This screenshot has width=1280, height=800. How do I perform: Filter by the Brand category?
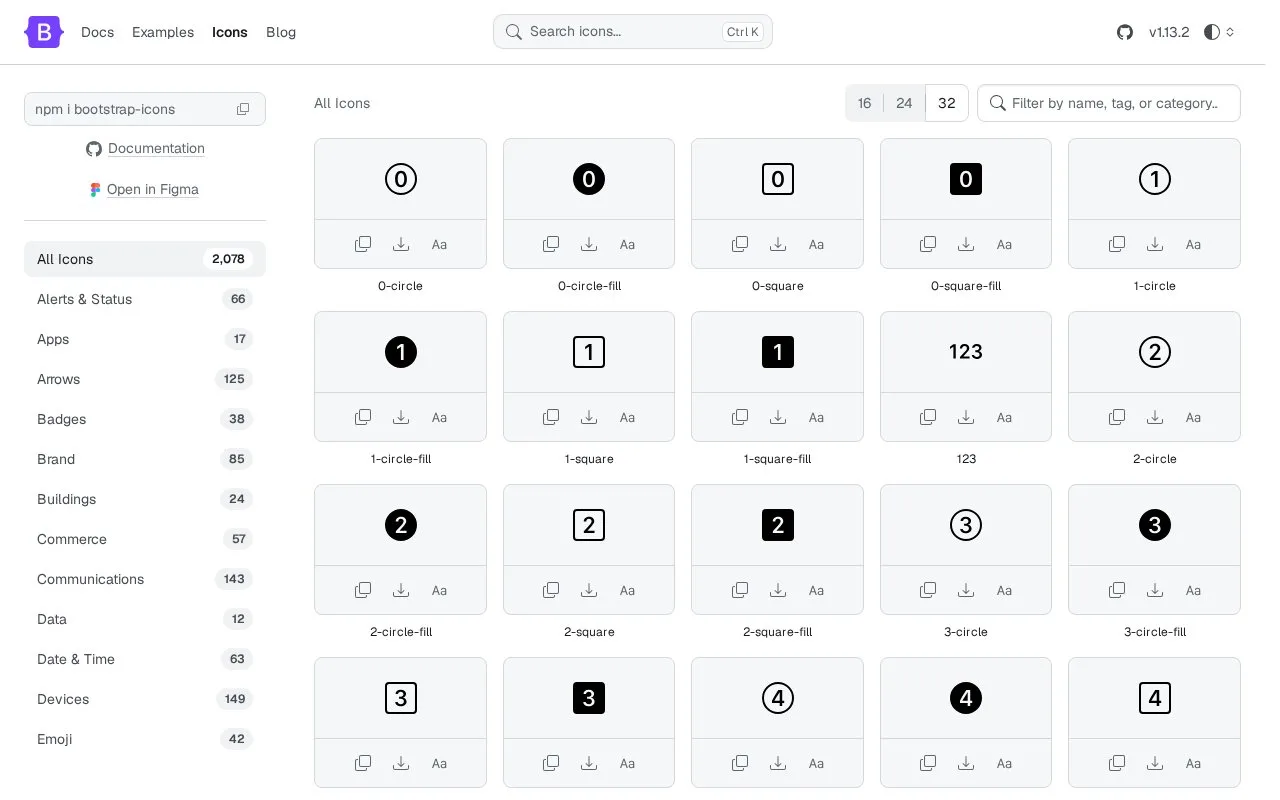click(x=145, y=459)
